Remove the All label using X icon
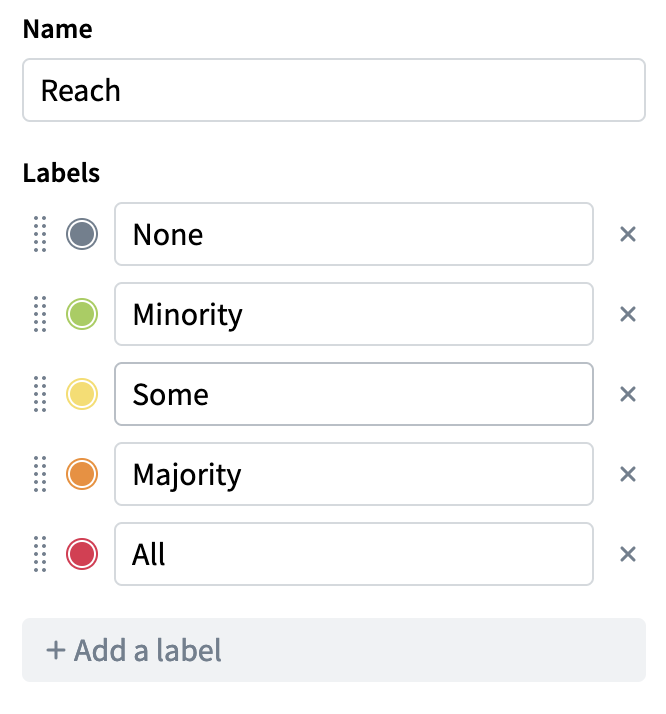The height and width of the screenshot is (714, 666). (628, 554)
